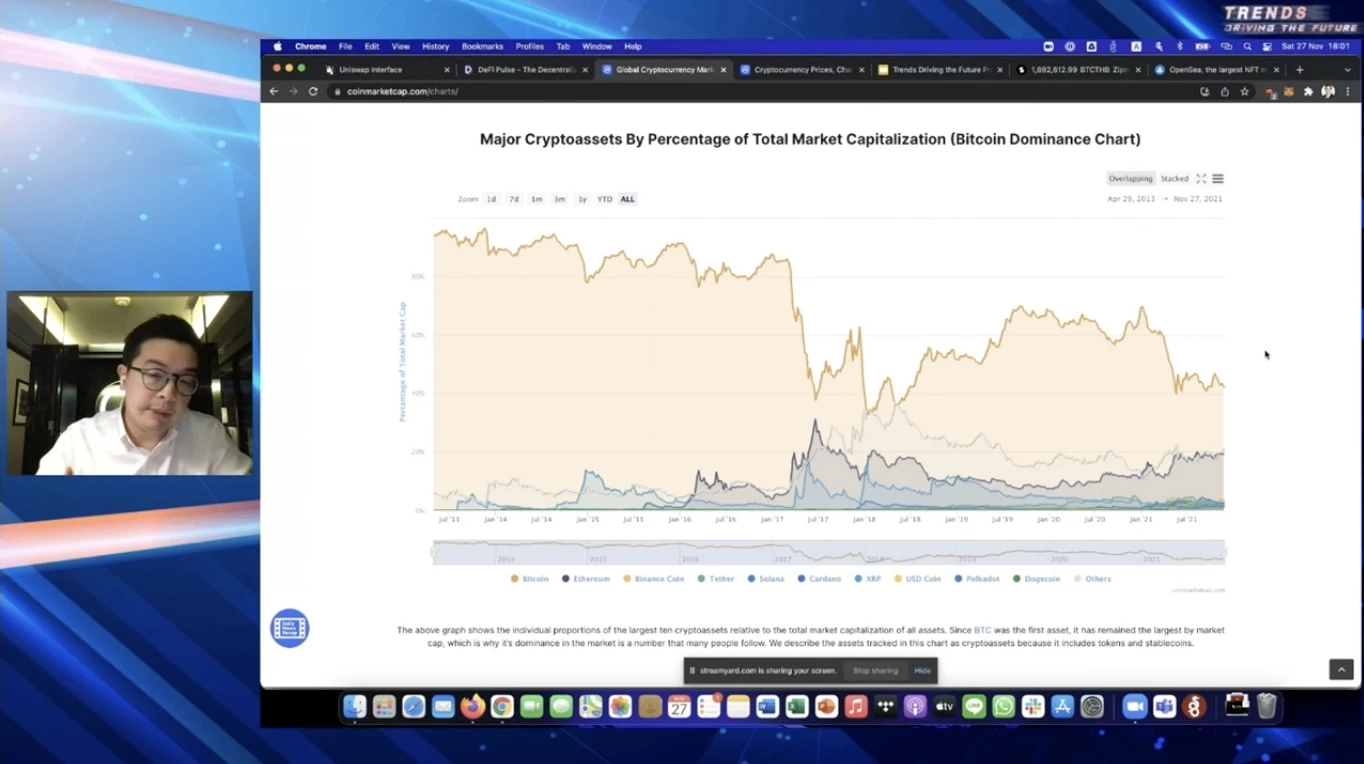This screenshot has width=1364, height=764.
Task: Click the Daily Music Recap circular logo
Action: pyautogui.click(x=289, y=627)
